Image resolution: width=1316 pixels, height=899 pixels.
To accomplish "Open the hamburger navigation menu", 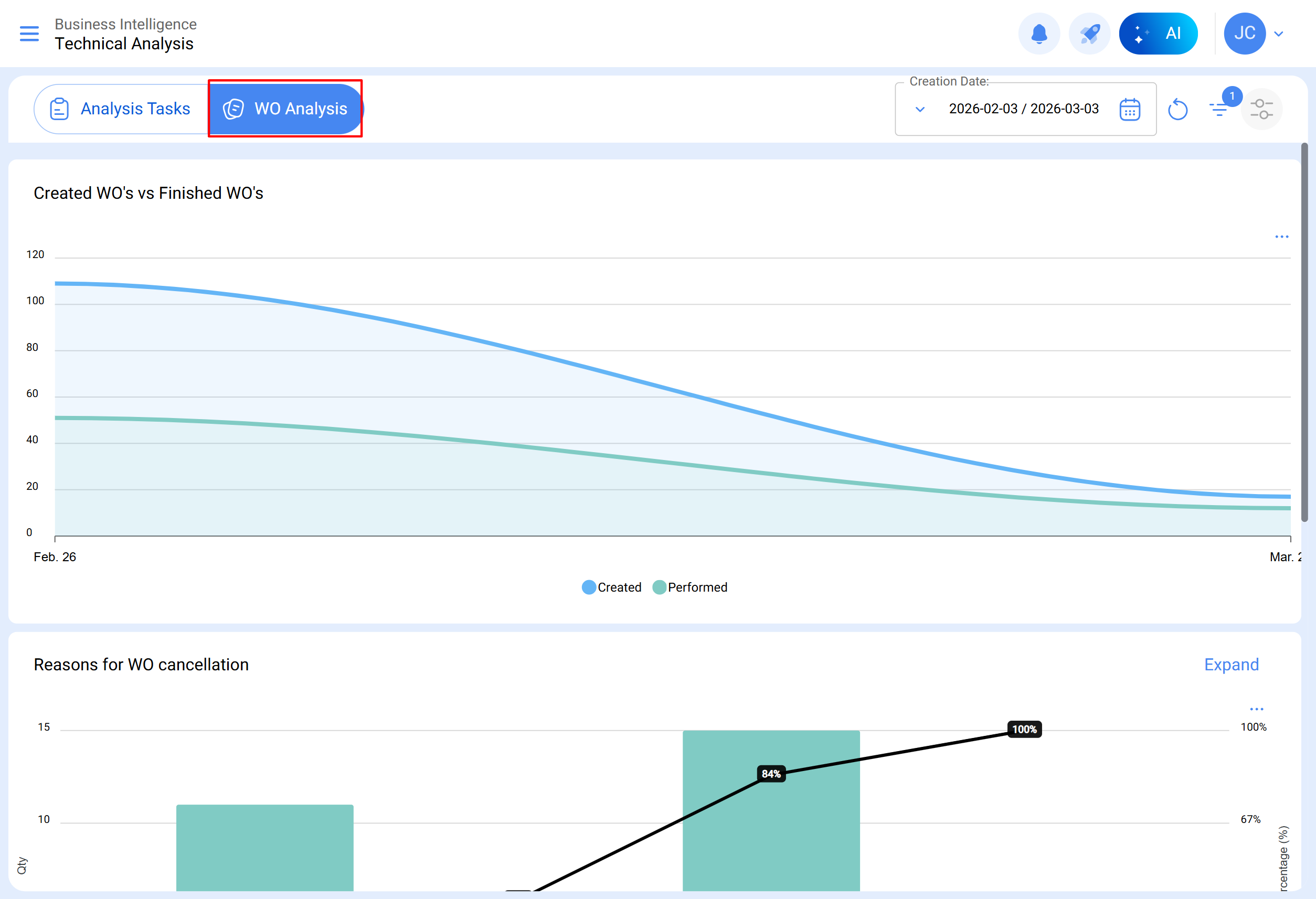I will click(29, 34).
